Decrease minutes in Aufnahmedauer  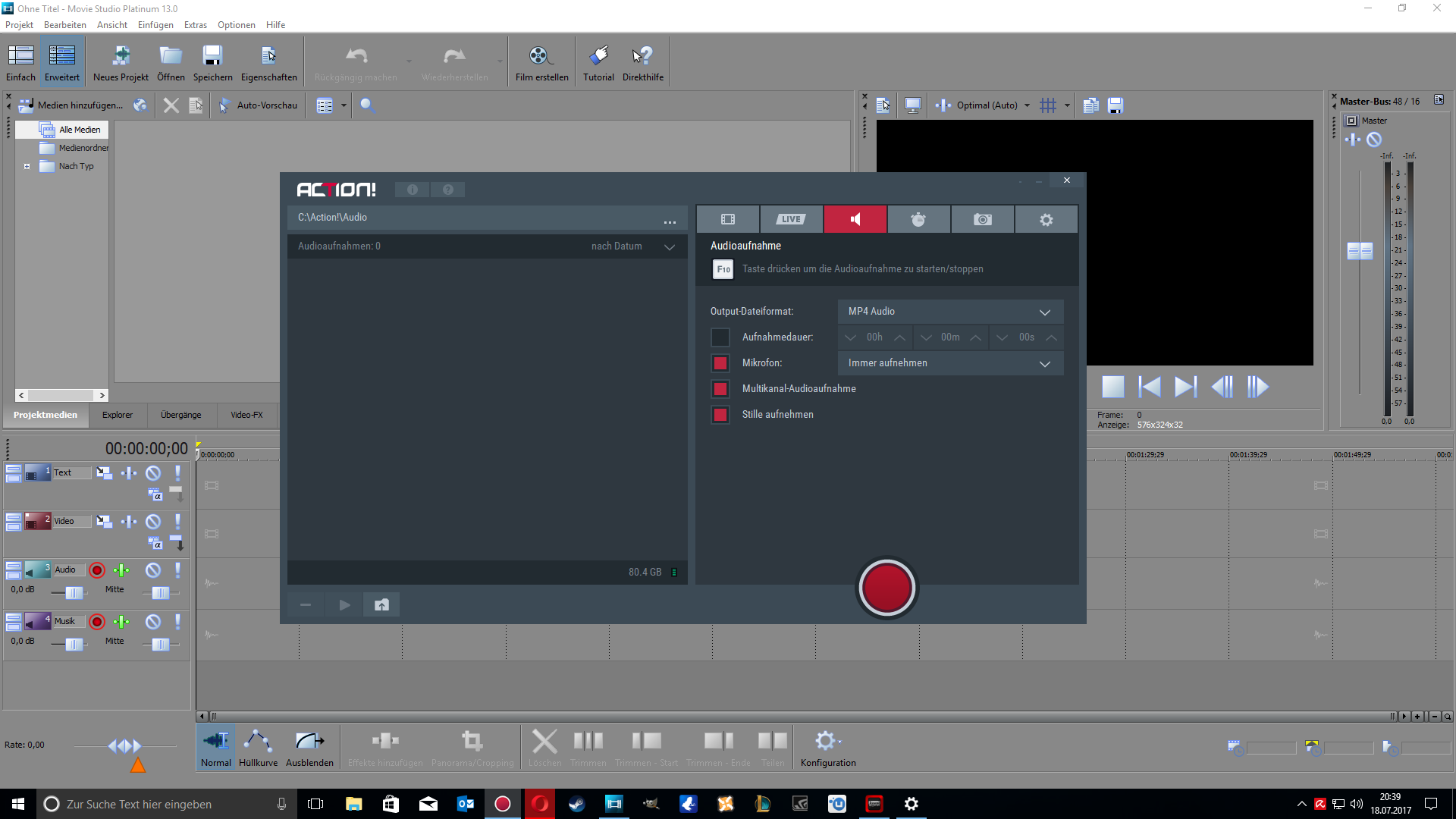click(x=926, y=337)
